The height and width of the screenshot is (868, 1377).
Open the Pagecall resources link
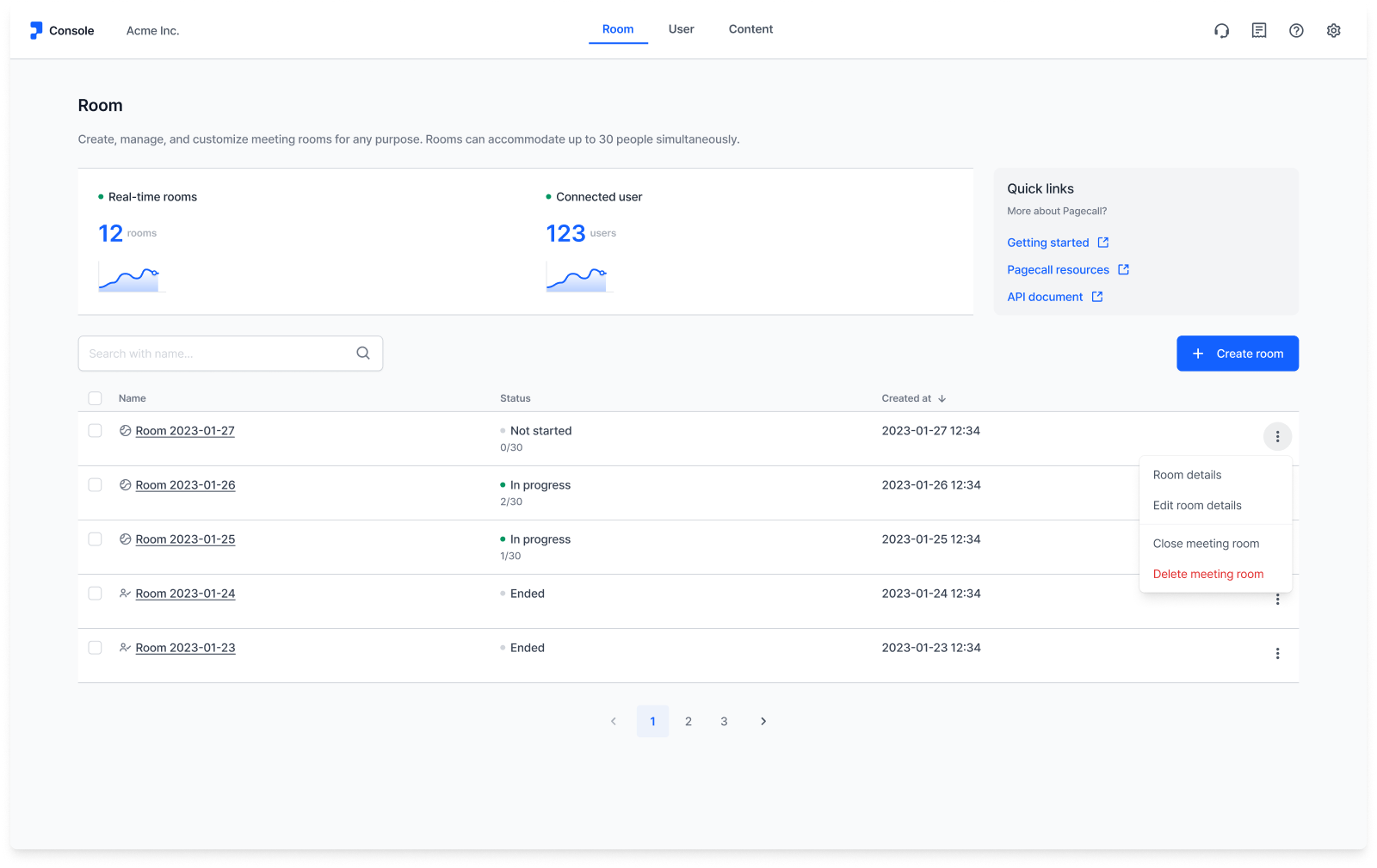(1058, 270)
